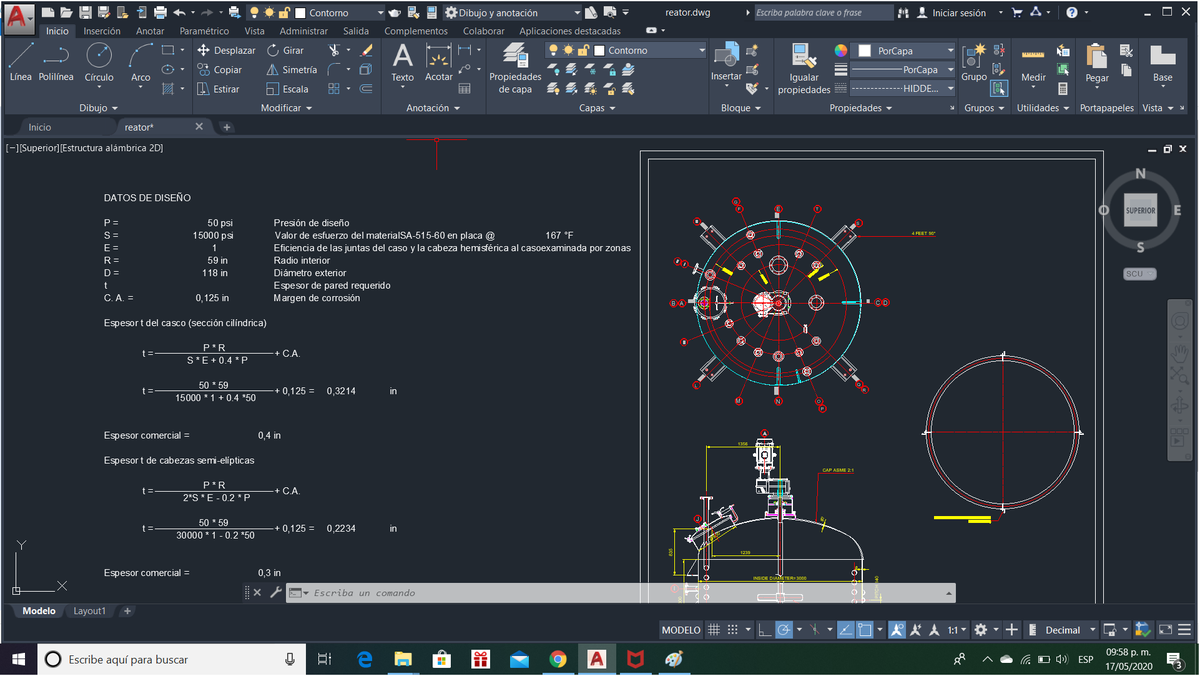Open the 1:1 annotation scale dropdown

[x=958, y=630]
